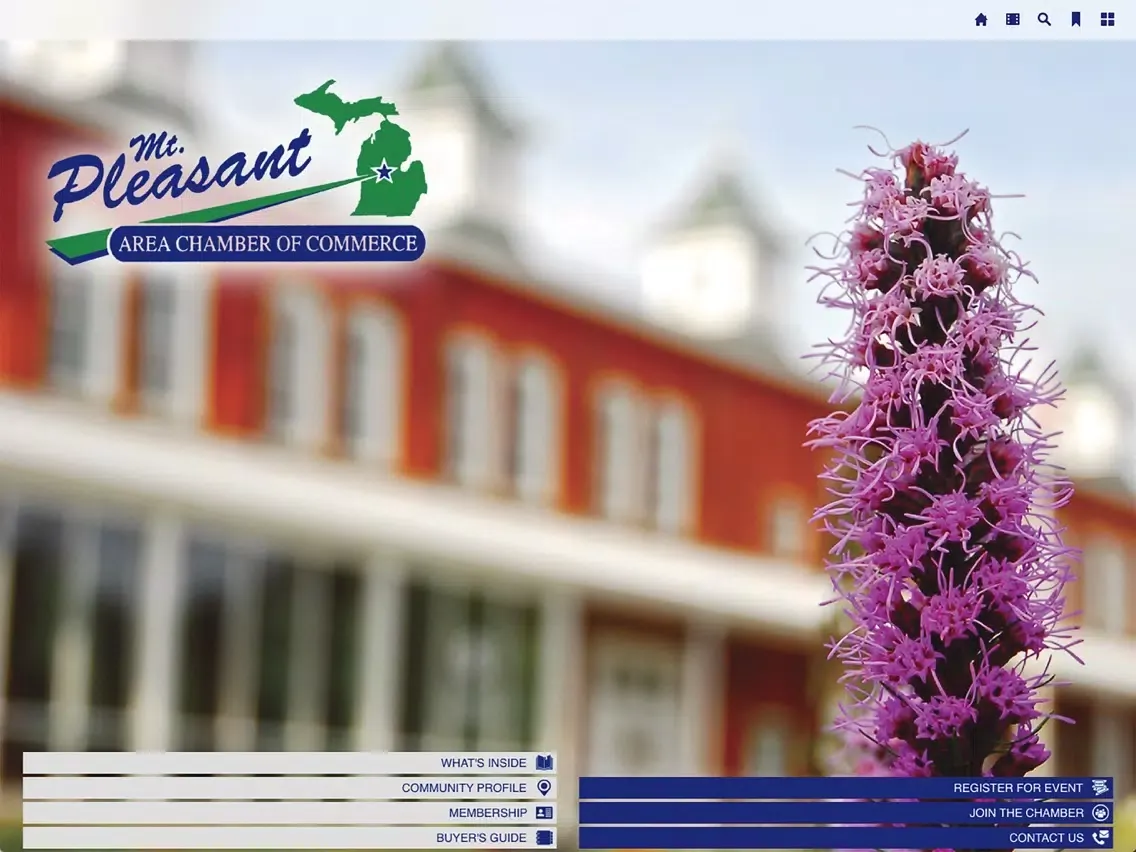Click the notebook icon beside Buyer's Guide
1136x852 pixels.
(x=544, y=838)
